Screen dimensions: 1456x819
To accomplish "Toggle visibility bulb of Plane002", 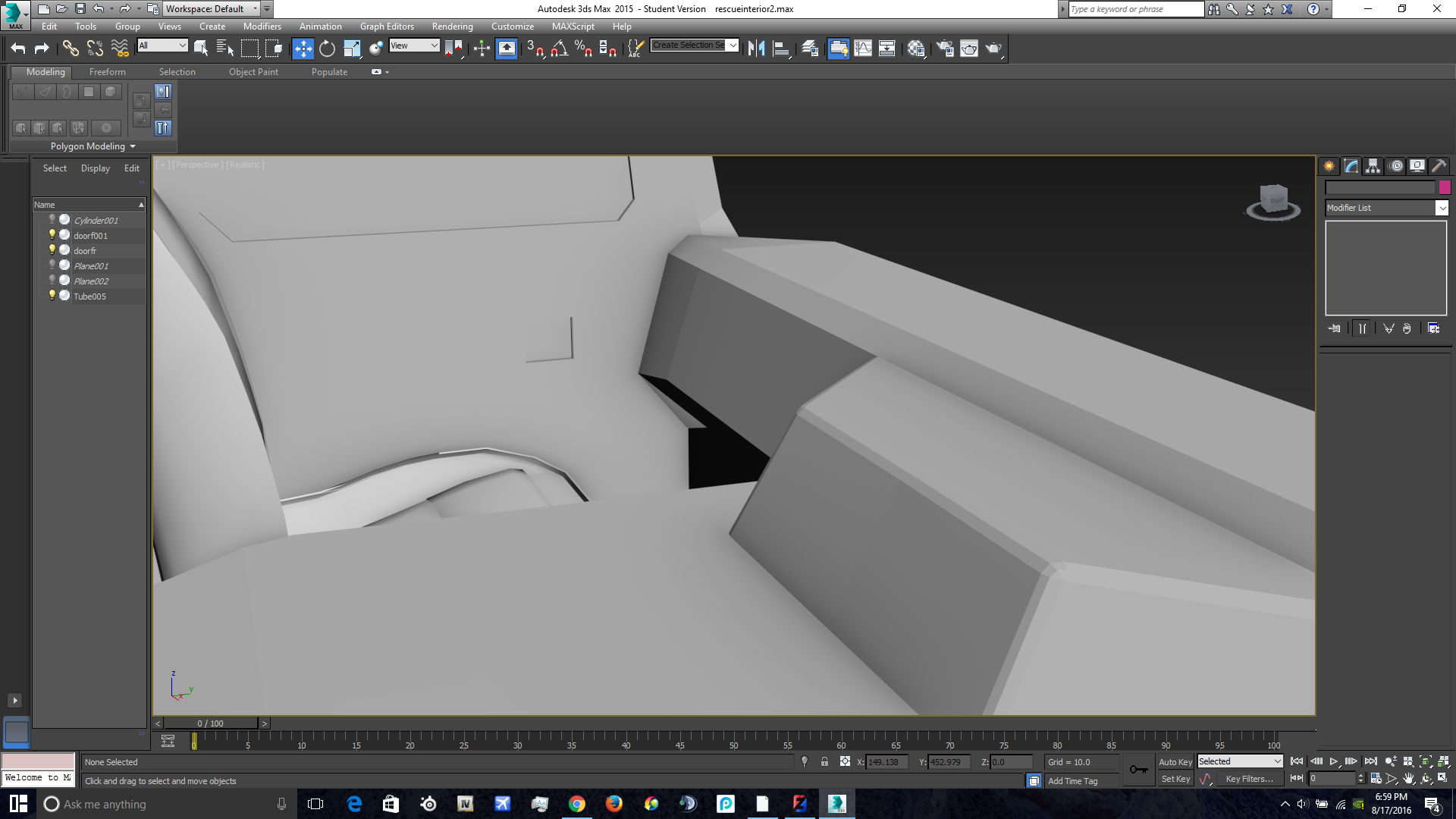I will [52, 281].
